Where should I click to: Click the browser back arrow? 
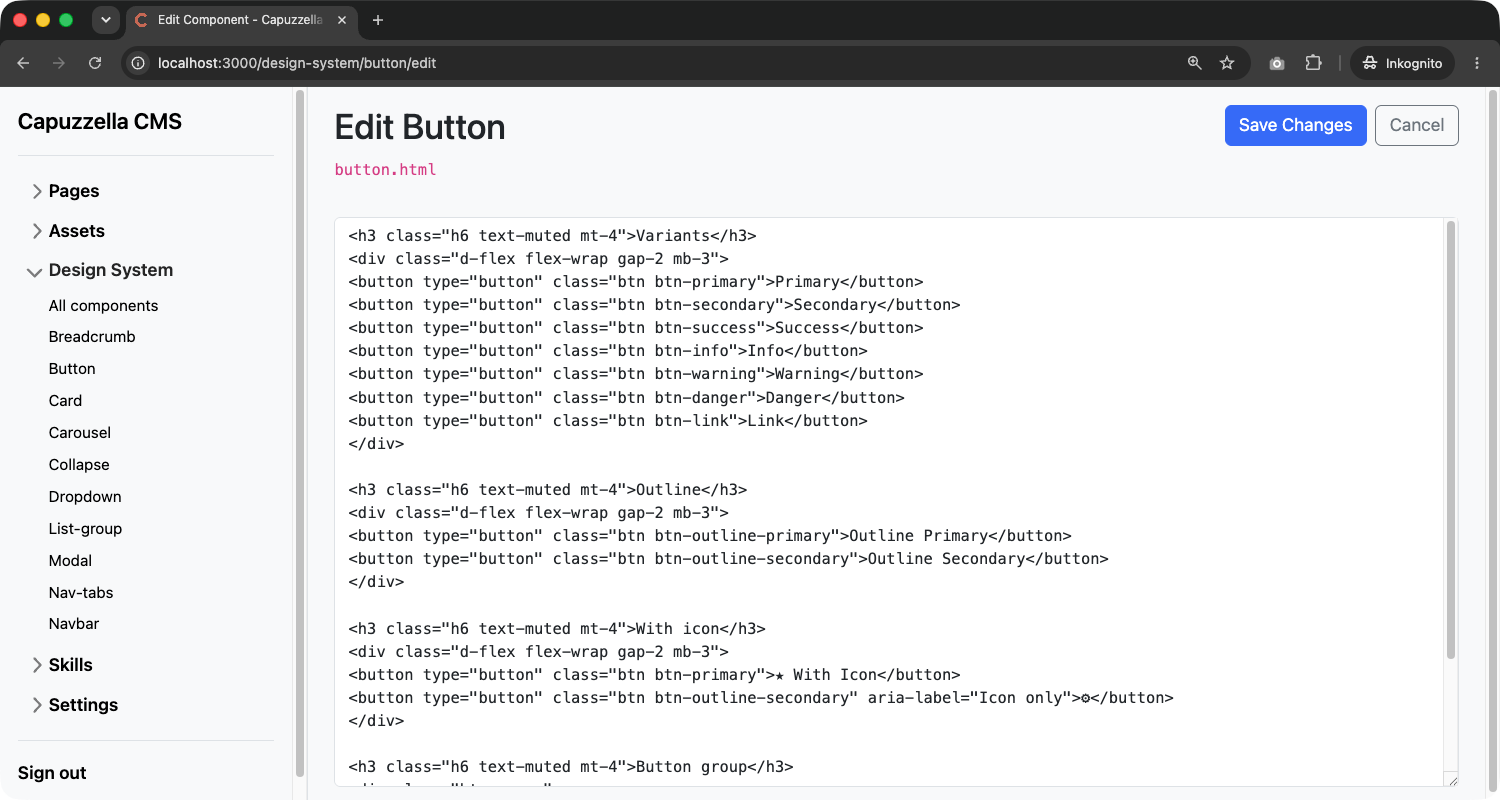point(23,63)
